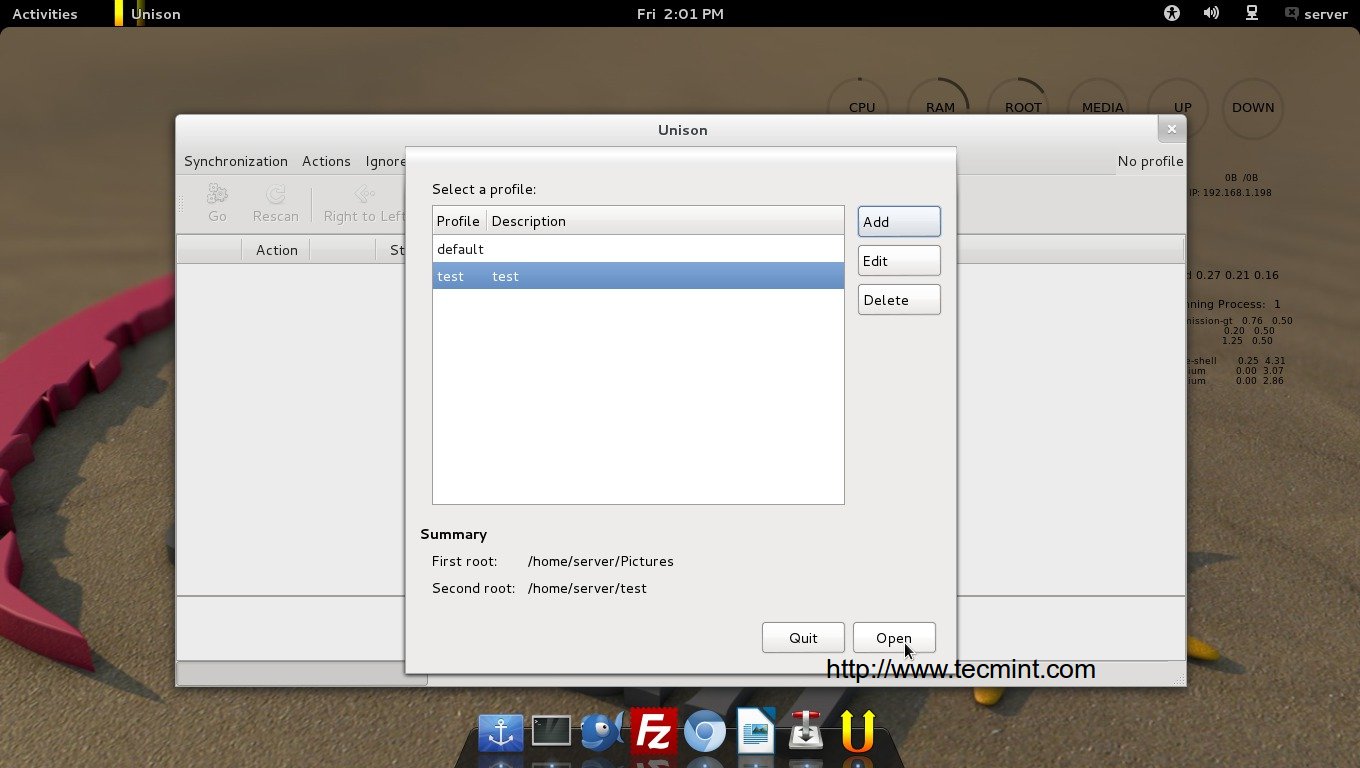Viewport: 1360px width, 768px height.
Task: Click the accessibility icon in top bar
Action: pyautogui.click(x=1172, y=13)
